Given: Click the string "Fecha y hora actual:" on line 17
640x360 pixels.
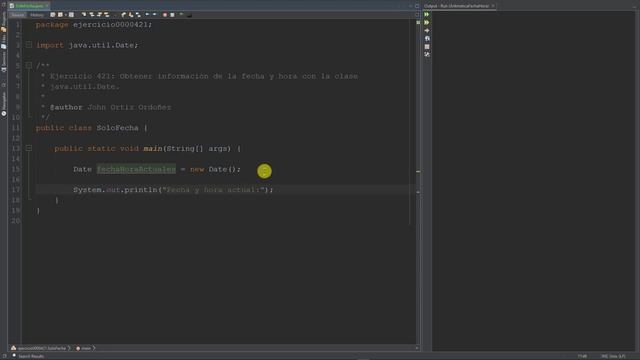Looking at the screenshot, I should [x=213, y=190].
